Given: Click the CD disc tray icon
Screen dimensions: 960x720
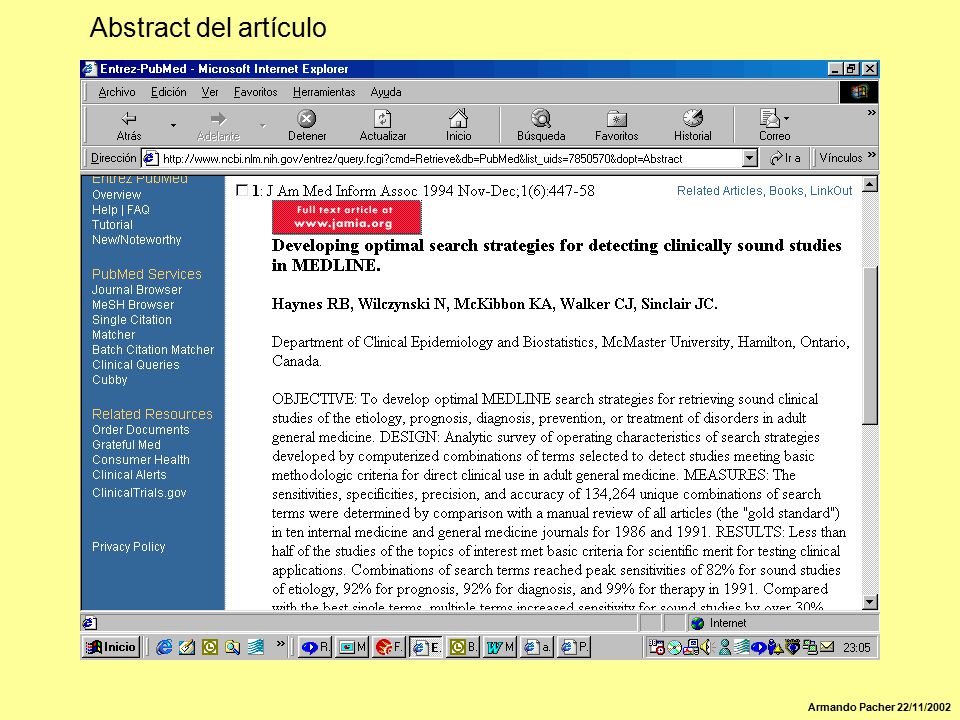Looking at the screenshot, I should 674,647.
